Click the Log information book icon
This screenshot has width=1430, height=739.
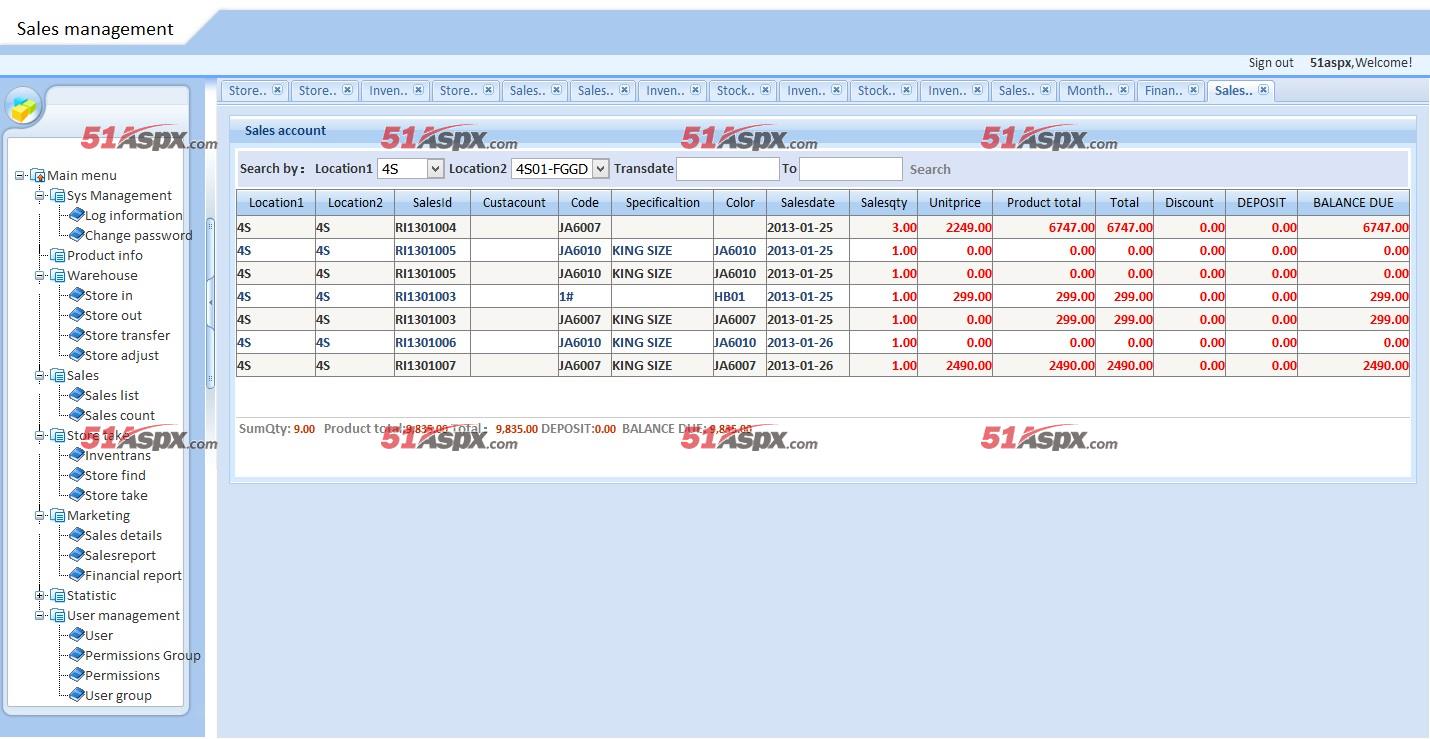click(x=76, y=215)
